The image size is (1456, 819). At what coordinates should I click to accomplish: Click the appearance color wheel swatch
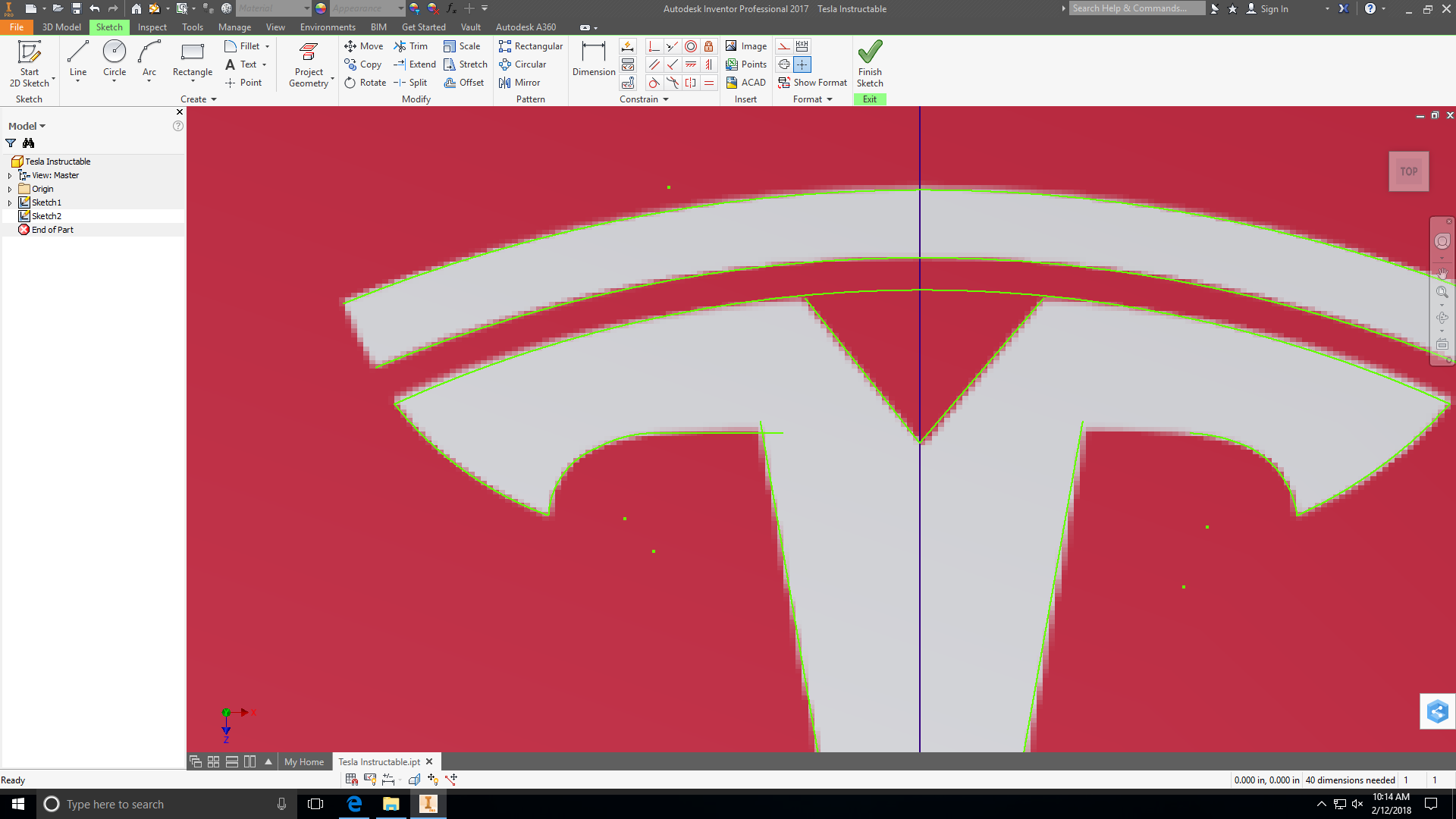click(321, 8)
